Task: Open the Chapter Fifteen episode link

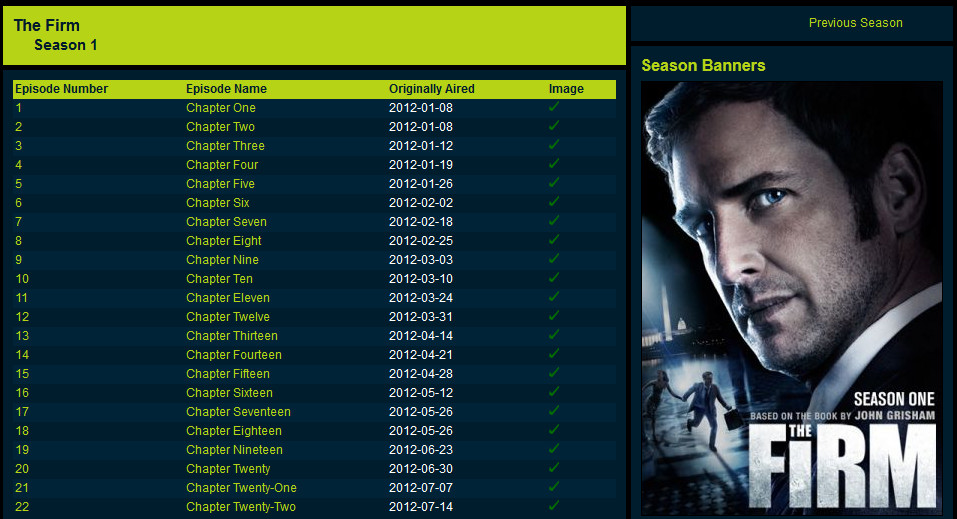Action: pos(228,373)
